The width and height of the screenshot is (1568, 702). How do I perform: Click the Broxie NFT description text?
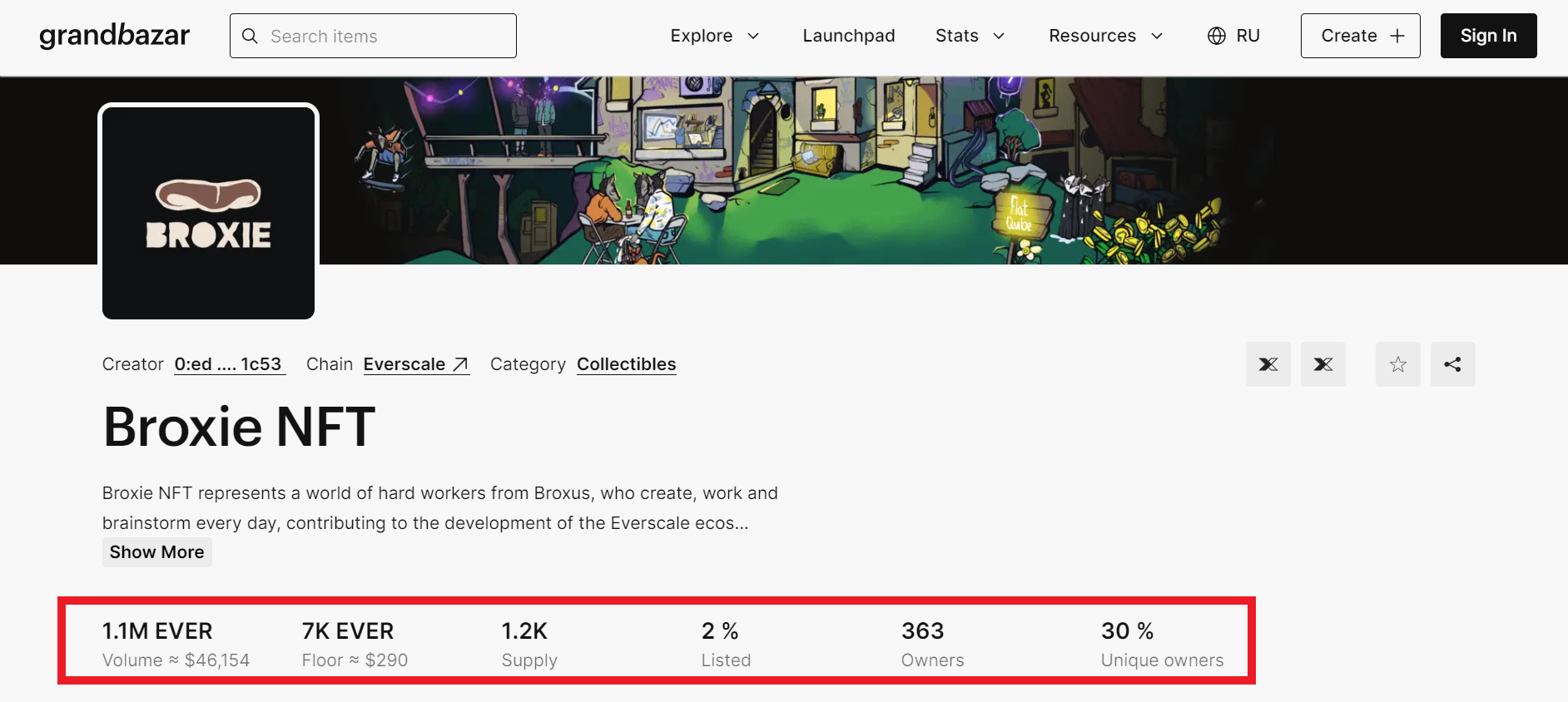click(440, 508)
